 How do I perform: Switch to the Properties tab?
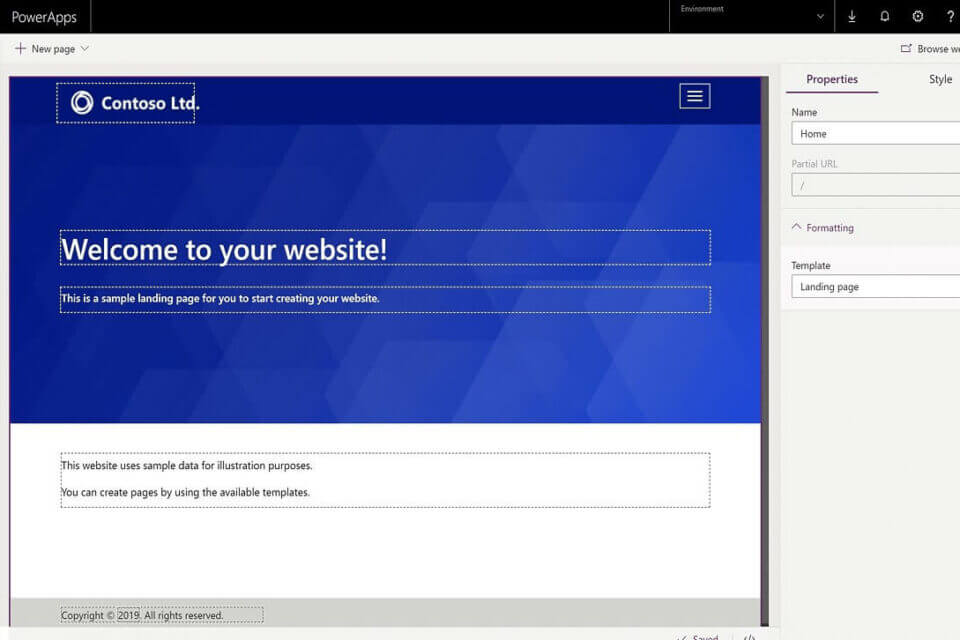click(x=832, y=79)
